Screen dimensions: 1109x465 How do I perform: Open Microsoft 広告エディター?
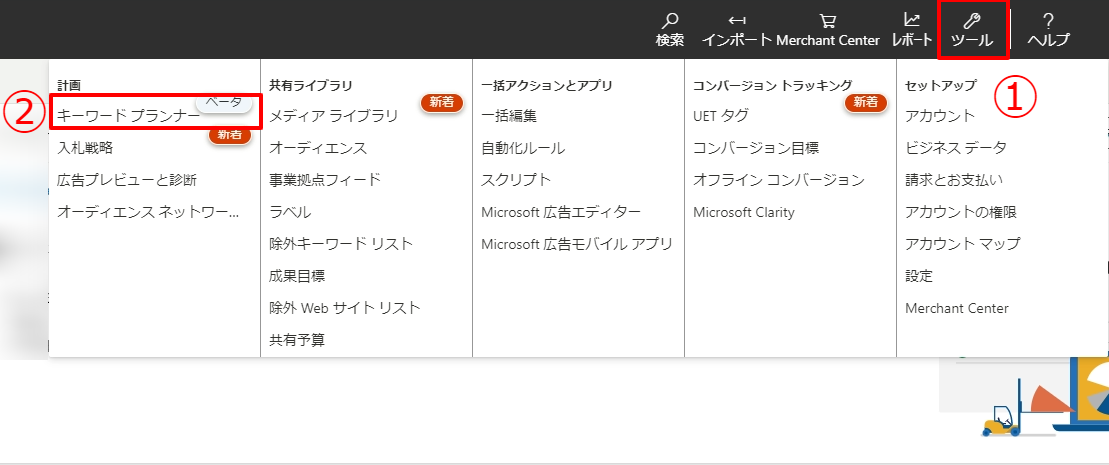(561, 212)
